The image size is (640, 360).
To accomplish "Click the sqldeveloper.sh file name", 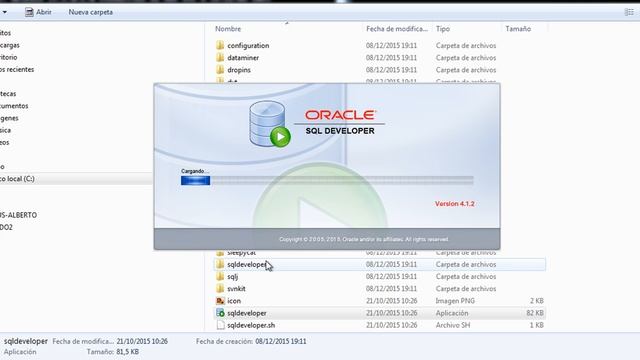I will pyautogui.click(x=251, y=325).
